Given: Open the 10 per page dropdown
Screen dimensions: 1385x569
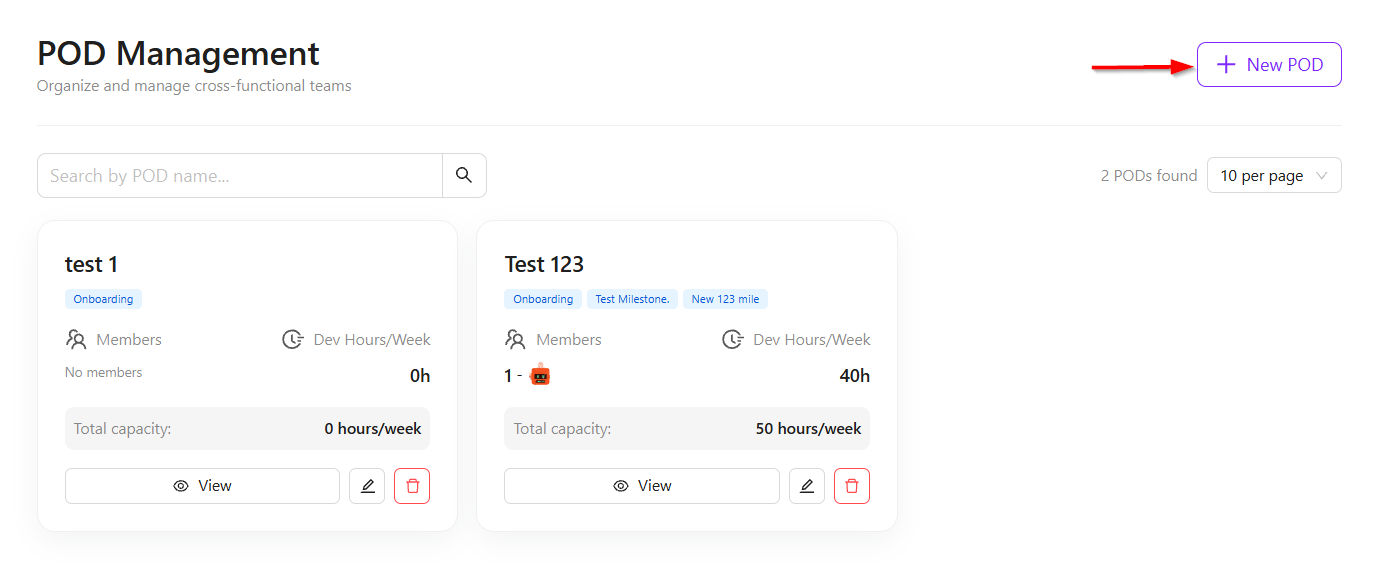Looking at the screenshot, I should coord(1273,175).
